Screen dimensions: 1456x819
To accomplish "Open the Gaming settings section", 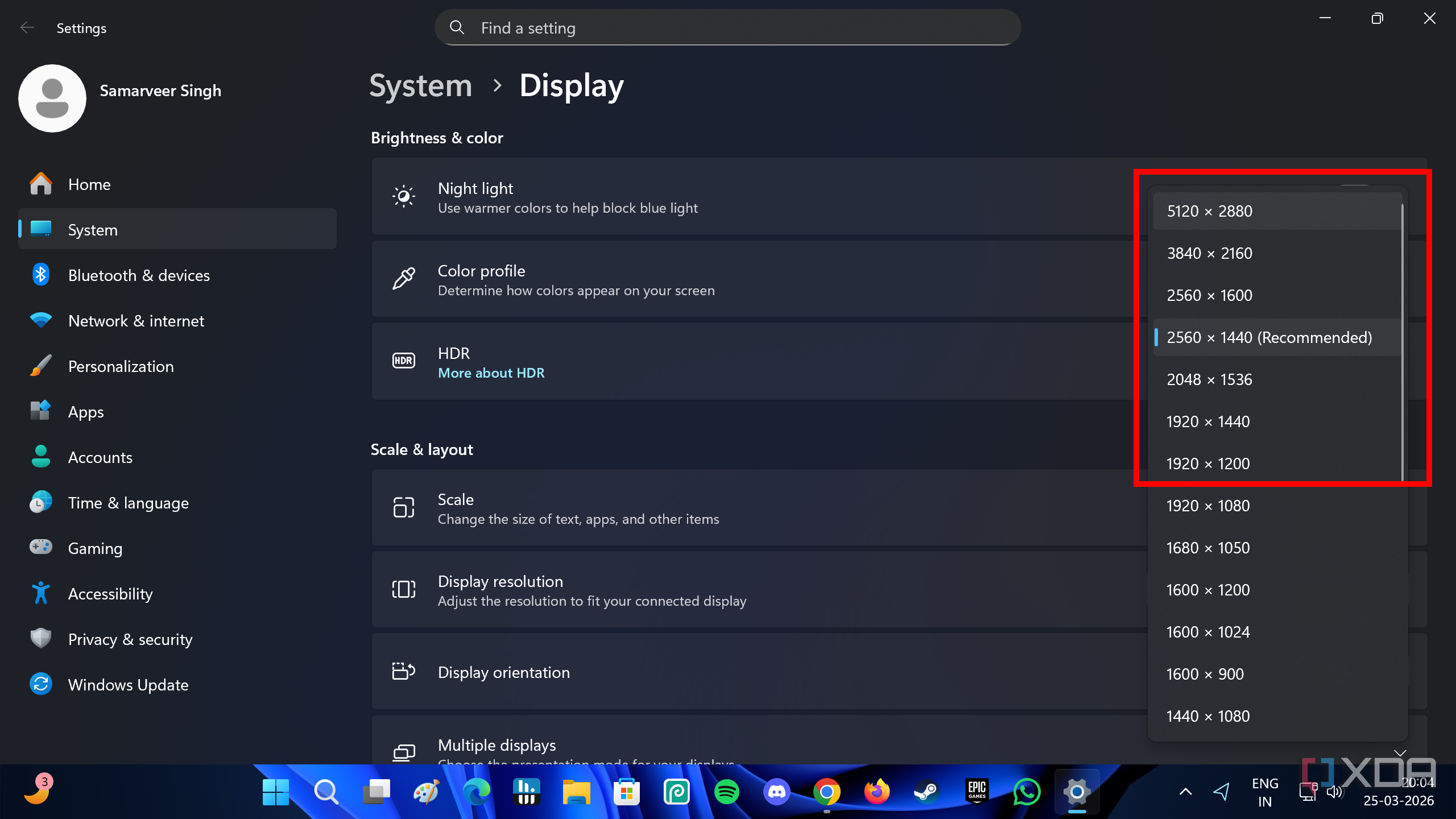I will (177, 548).
